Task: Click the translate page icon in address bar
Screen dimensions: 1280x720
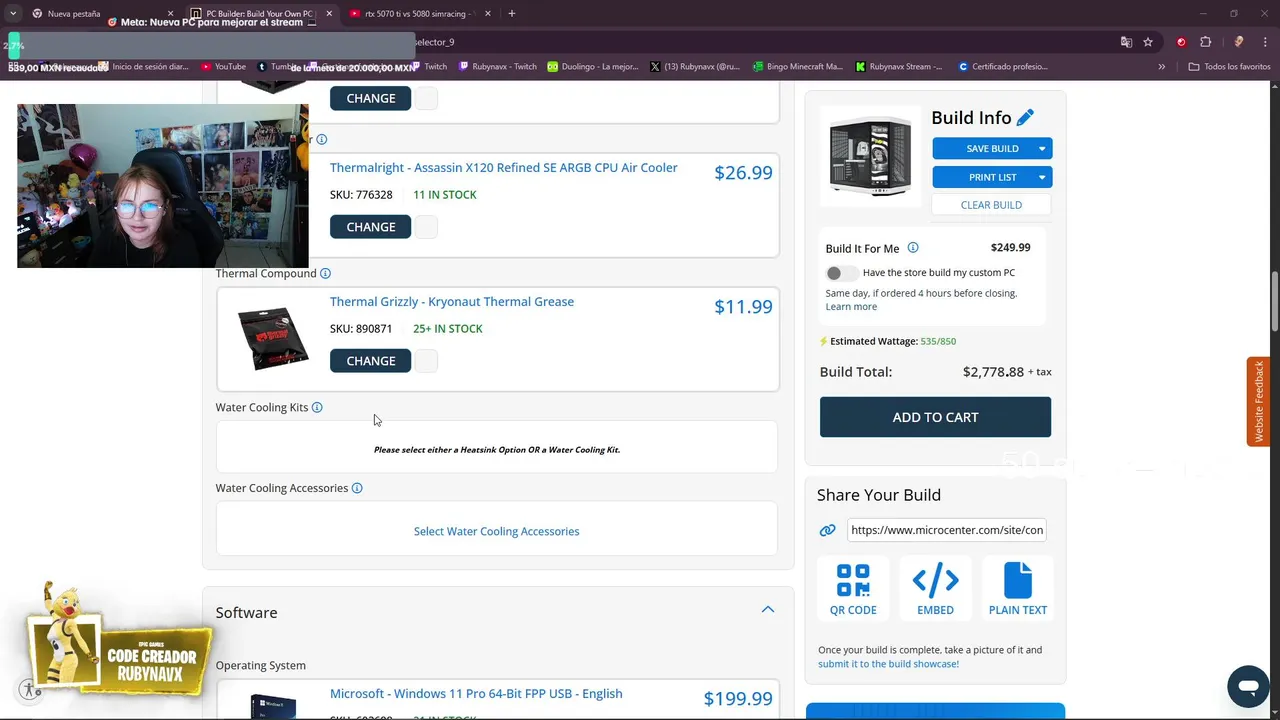Action: (x=1126, y=42)
